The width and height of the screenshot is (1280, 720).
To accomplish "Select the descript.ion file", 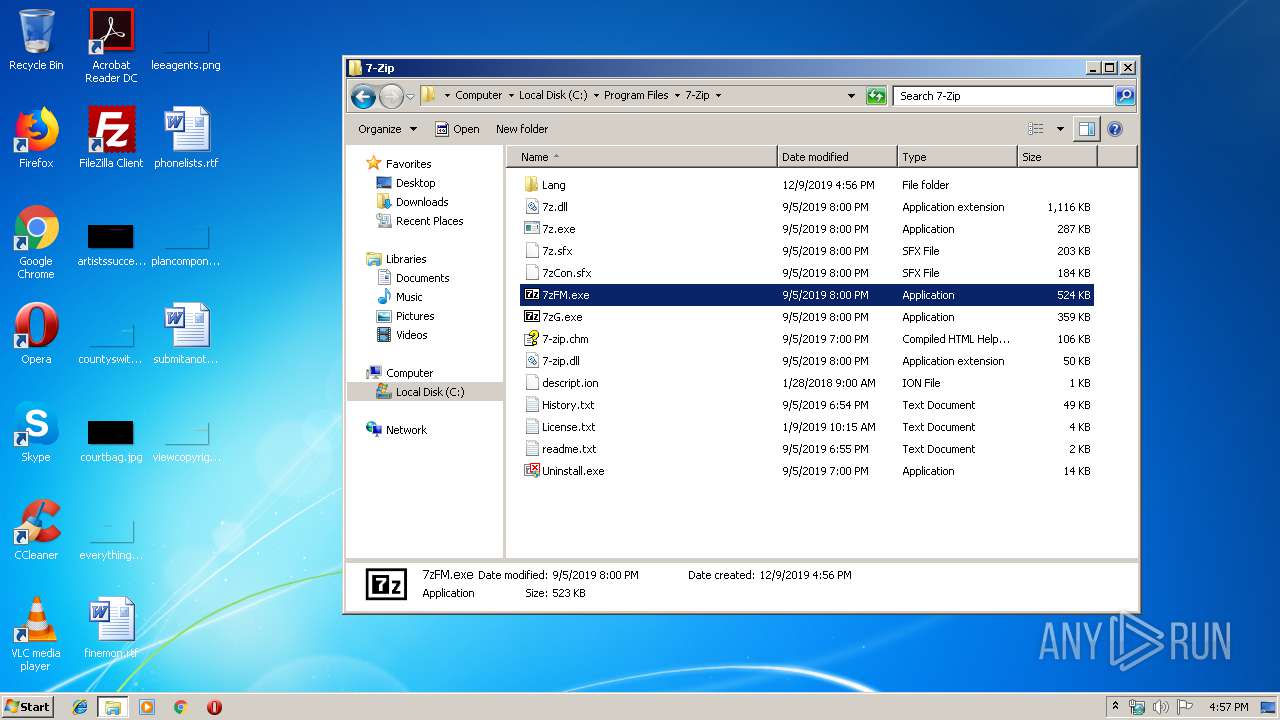I will 808,383.
